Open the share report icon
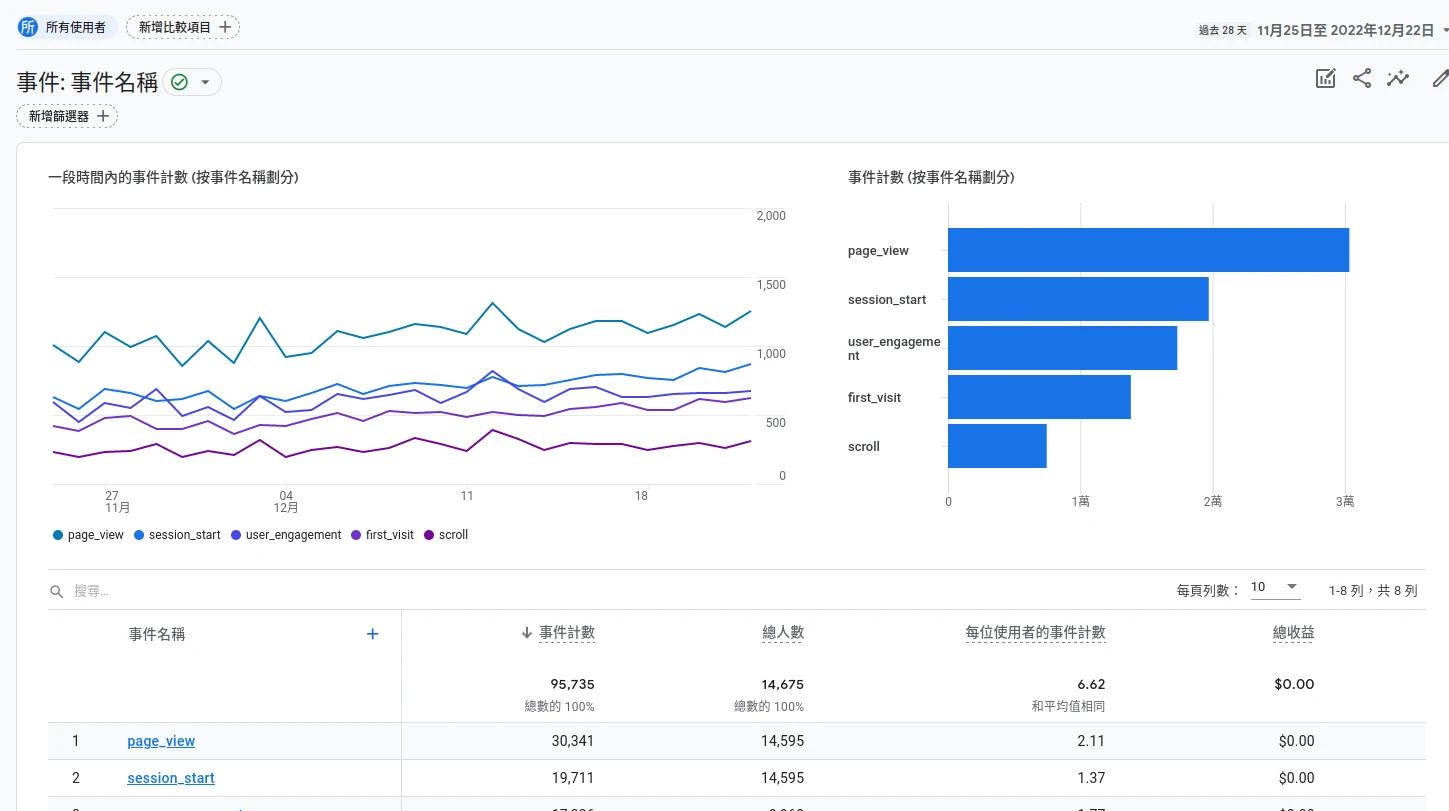The width and height of the screenshot is (1449, 811). pyautogui.click(x=1362, y=79)
